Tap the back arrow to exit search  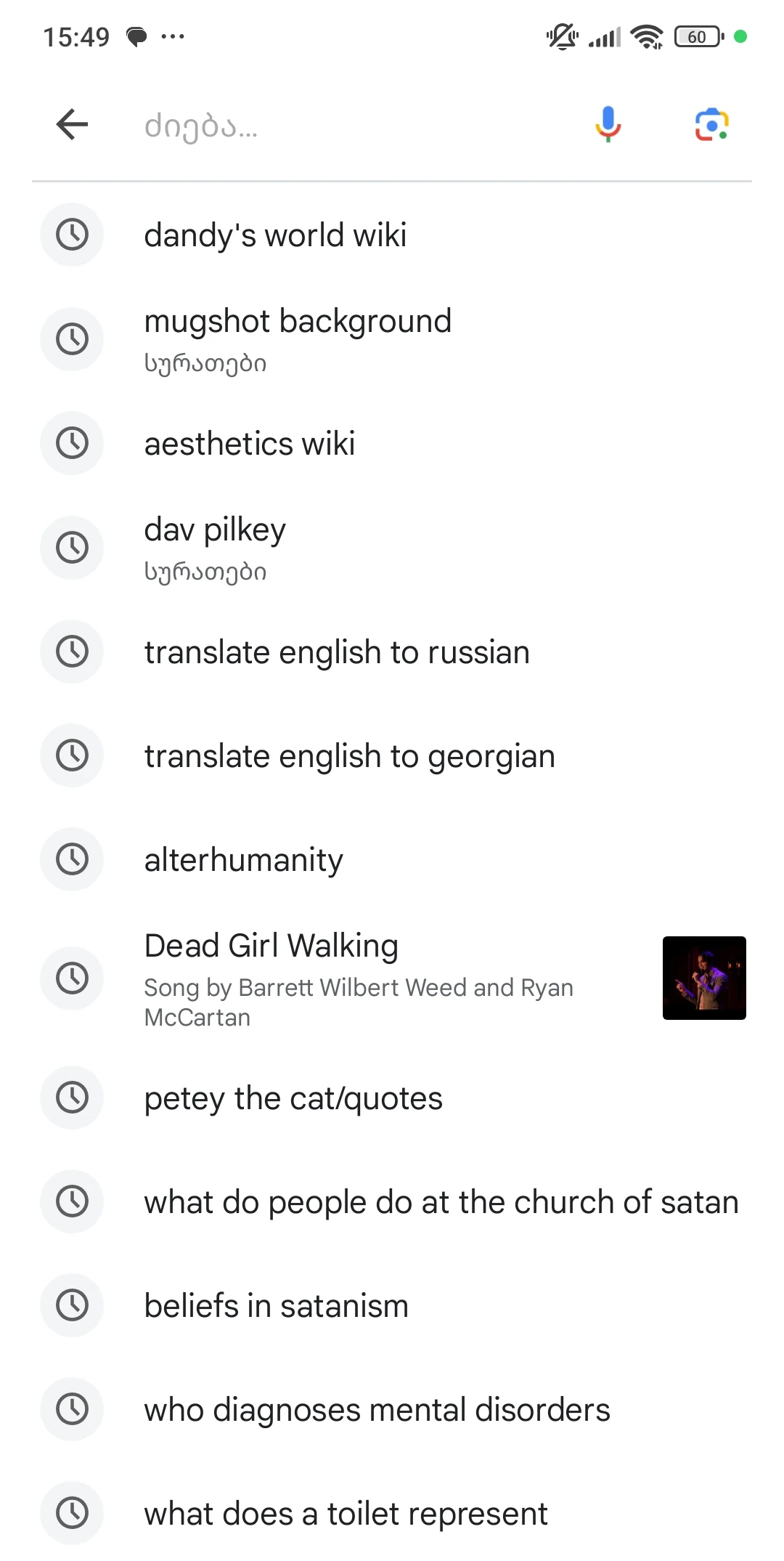71,123
